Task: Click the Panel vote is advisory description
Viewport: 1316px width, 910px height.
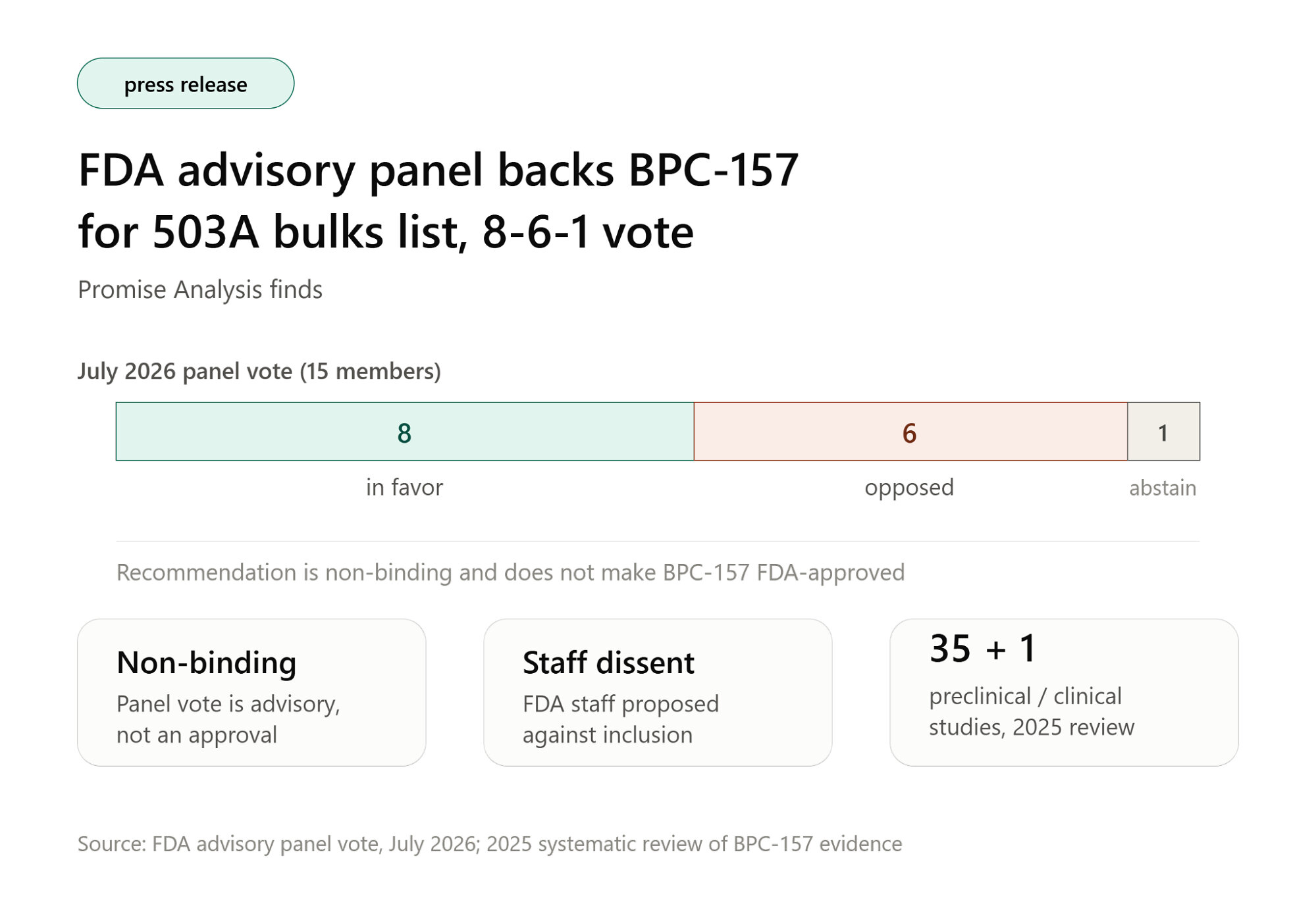Action: click(228, 719)
